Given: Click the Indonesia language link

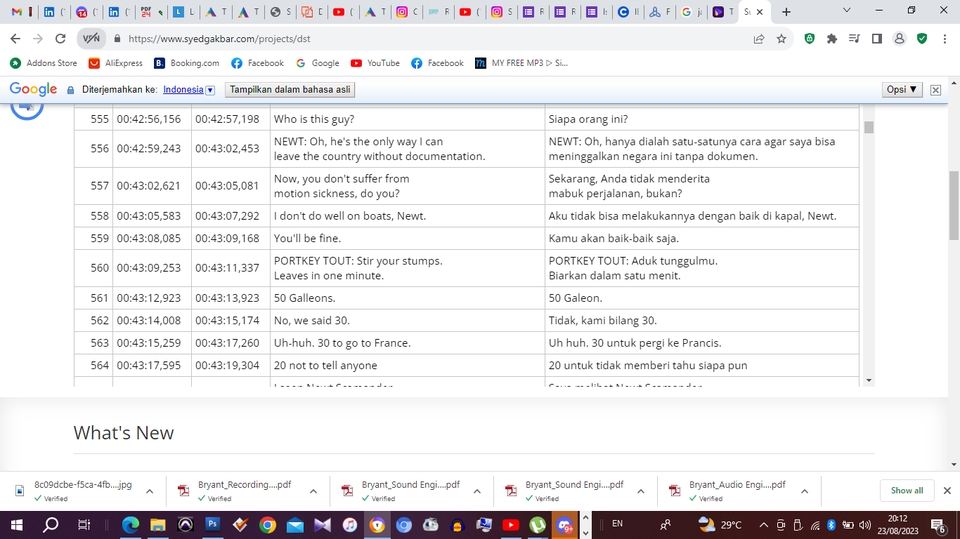Looking at the screenshot, I should 183,89.
